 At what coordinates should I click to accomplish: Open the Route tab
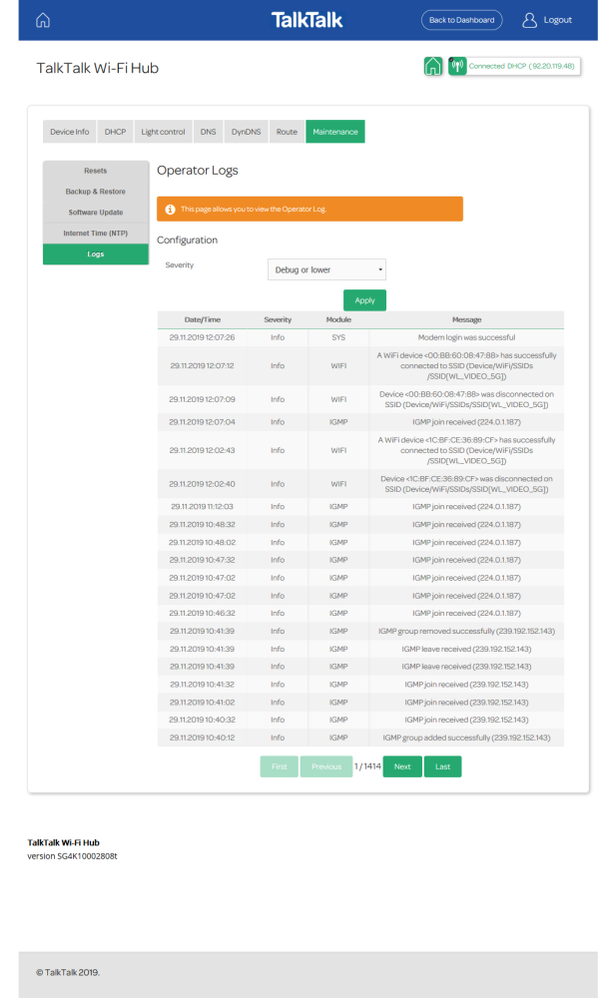(287, 132)
